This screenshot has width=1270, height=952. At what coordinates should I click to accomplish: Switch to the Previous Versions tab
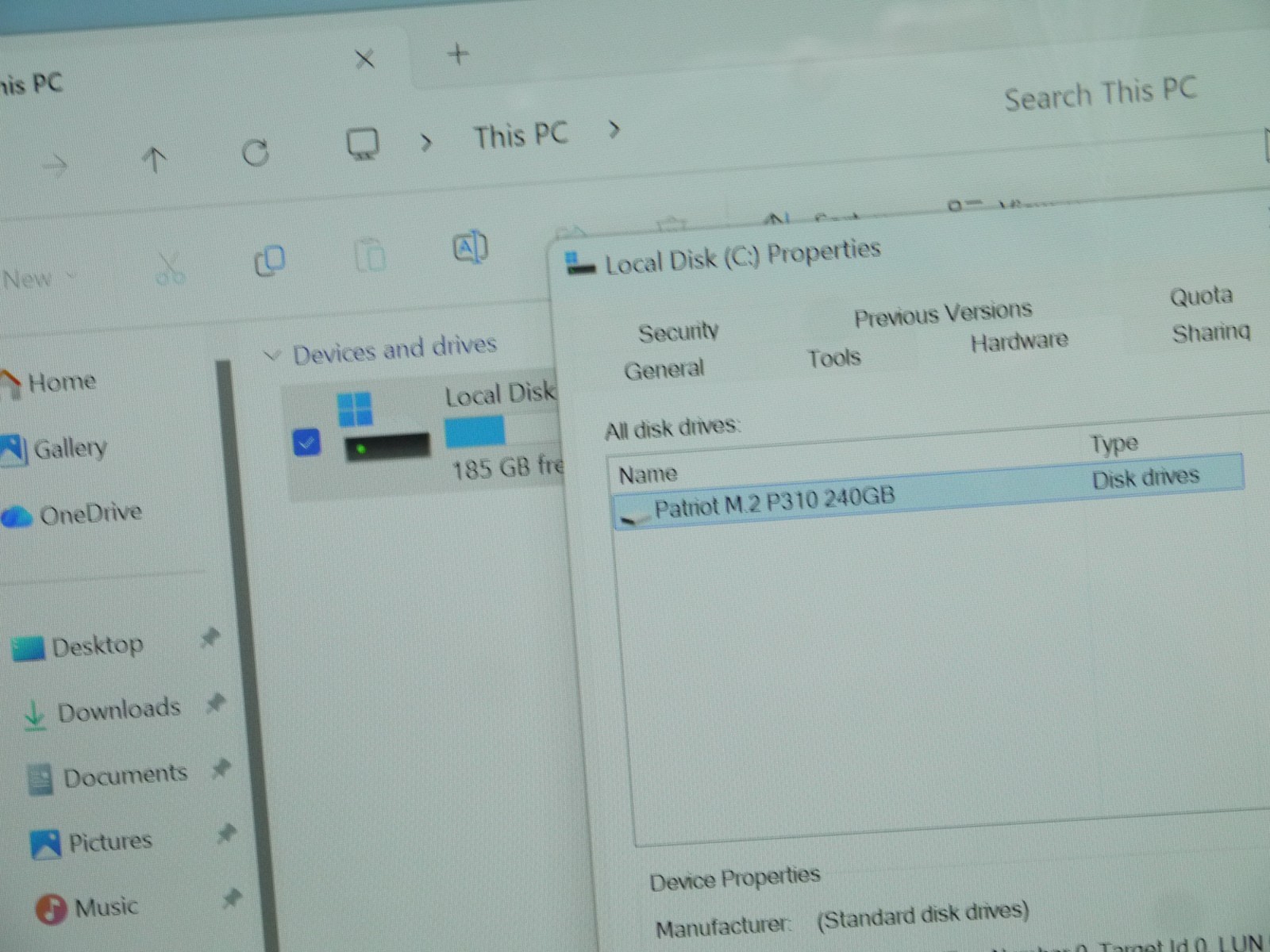pos(943,313)
